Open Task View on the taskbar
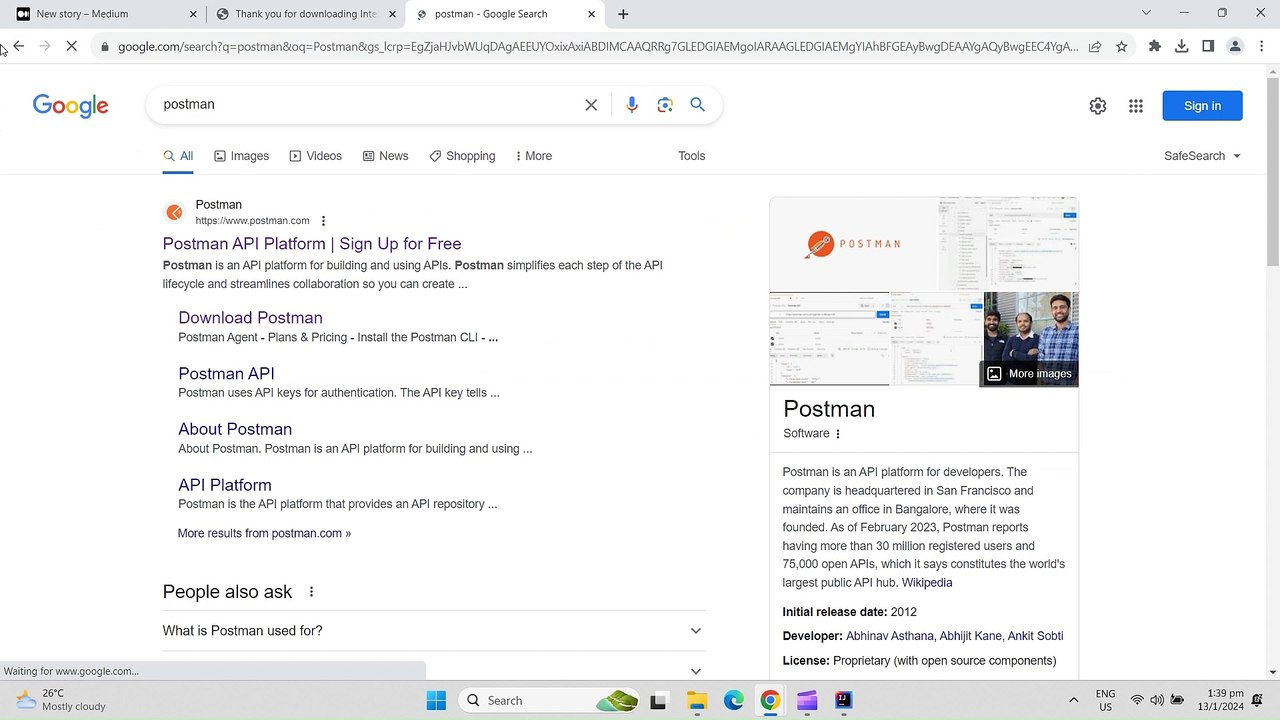1280x720 pixels. [x=658, y=701]
